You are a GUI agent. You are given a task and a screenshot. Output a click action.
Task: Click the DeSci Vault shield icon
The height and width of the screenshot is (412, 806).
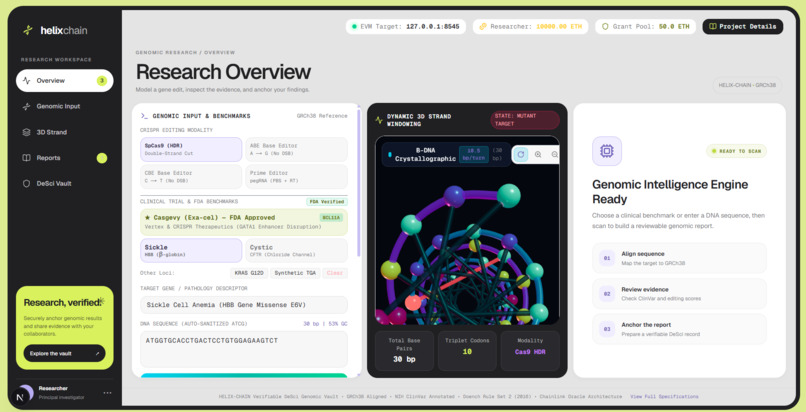(x=27, y=183)
